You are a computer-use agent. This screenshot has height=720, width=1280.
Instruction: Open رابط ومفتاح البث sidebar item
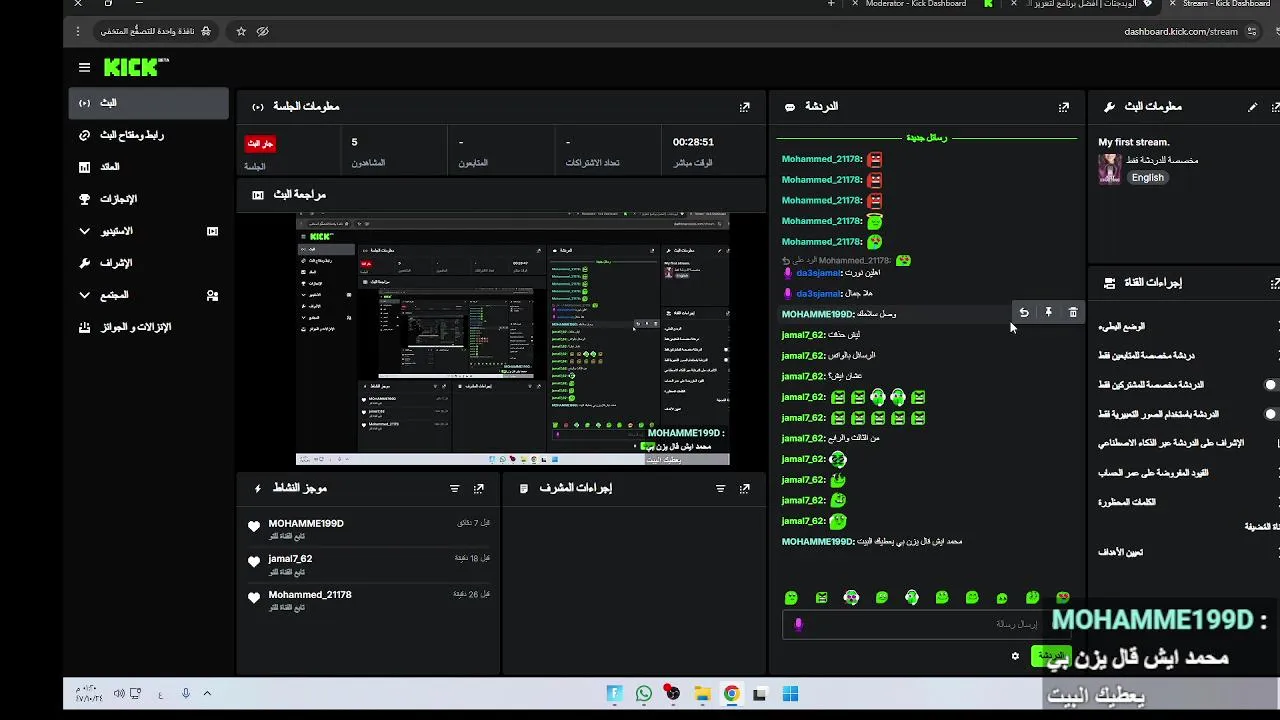coord(149,135)
